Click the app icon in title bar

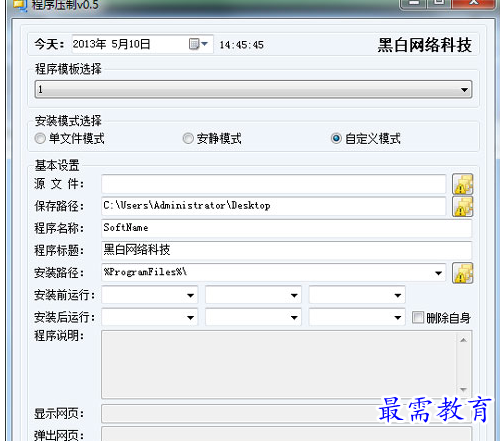click(19, 5)
